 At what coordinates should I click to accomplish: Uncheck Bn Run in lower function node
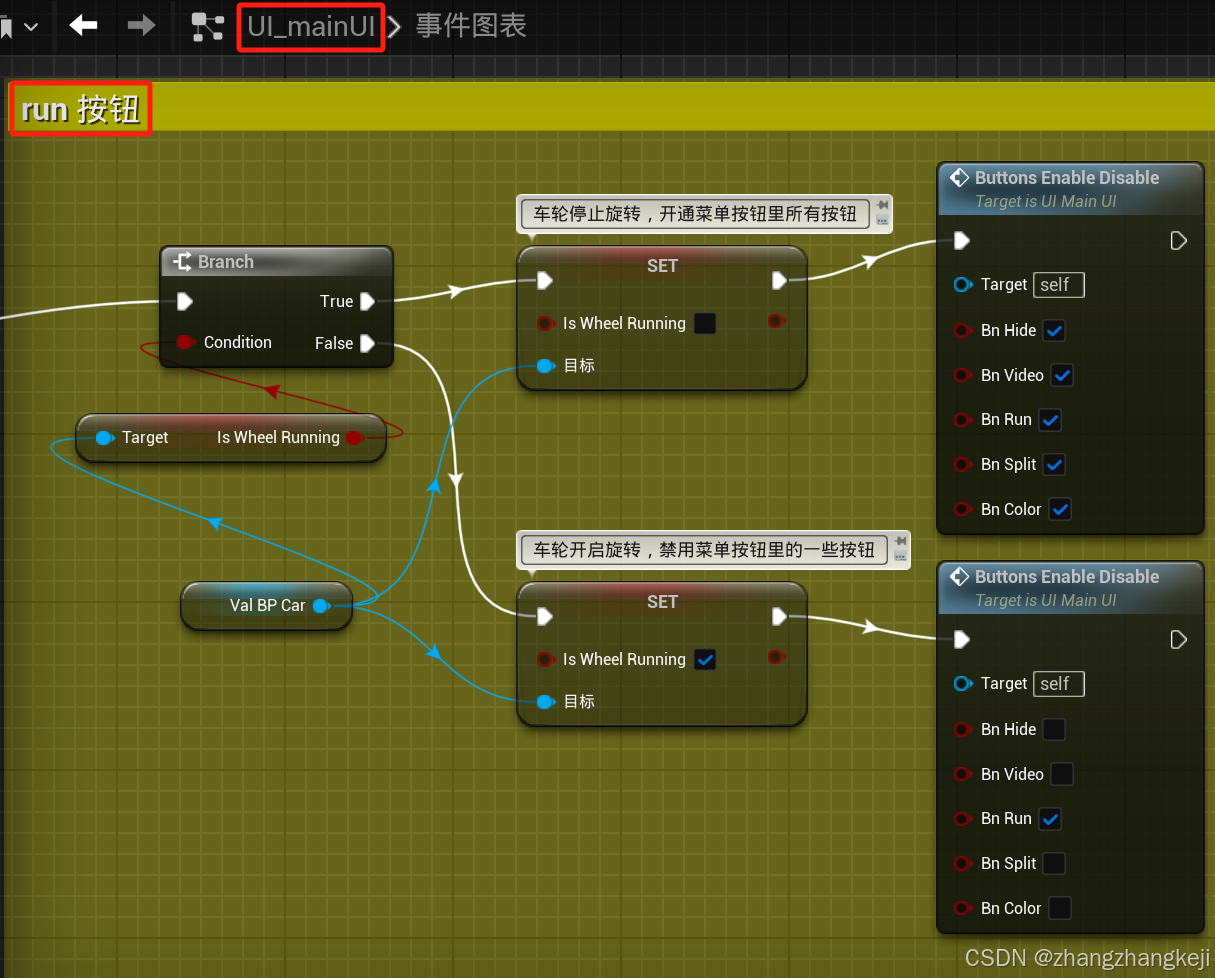tap(1050, 819)
